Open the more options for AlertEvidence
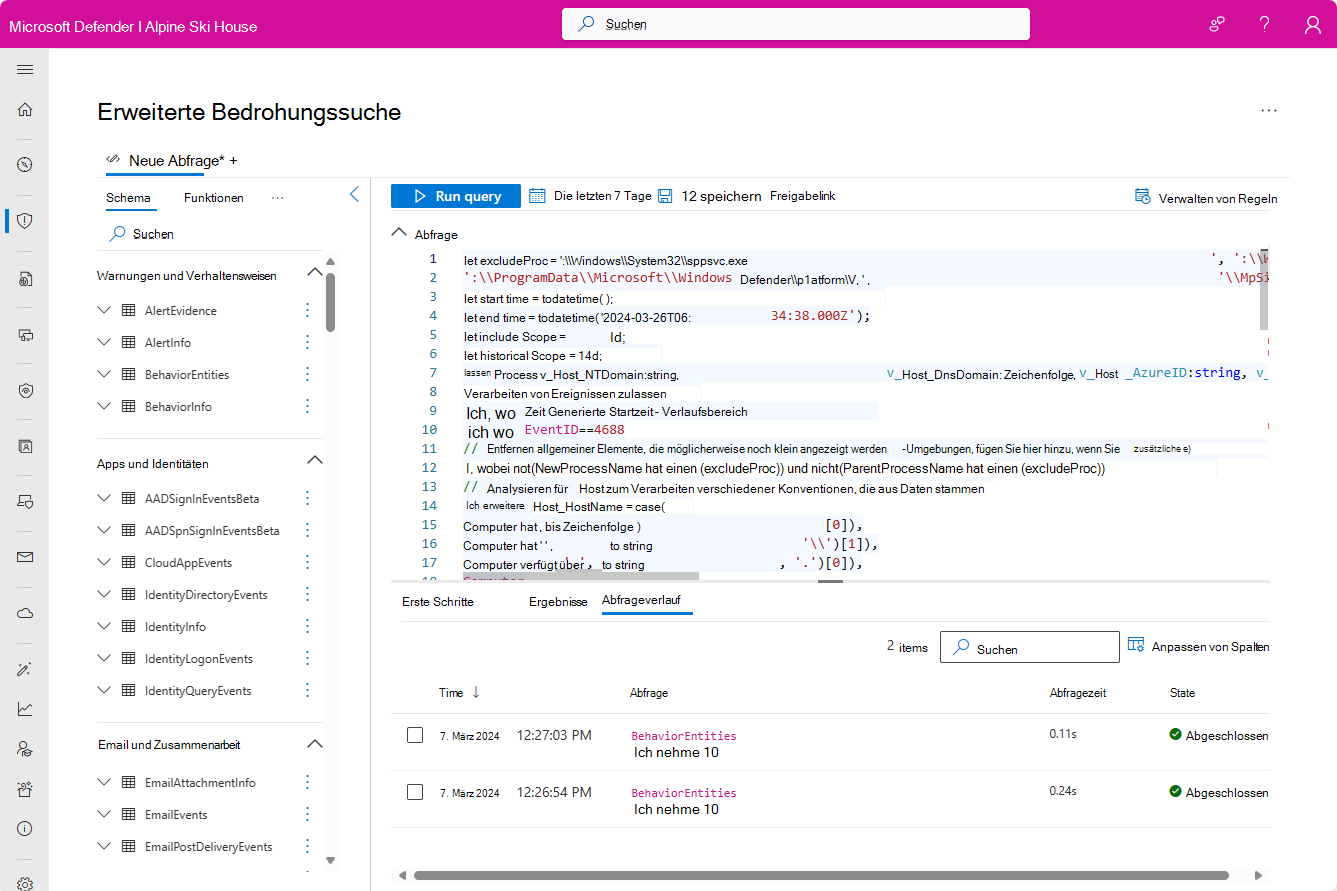Screen dimensions: 1337x891 307,310
